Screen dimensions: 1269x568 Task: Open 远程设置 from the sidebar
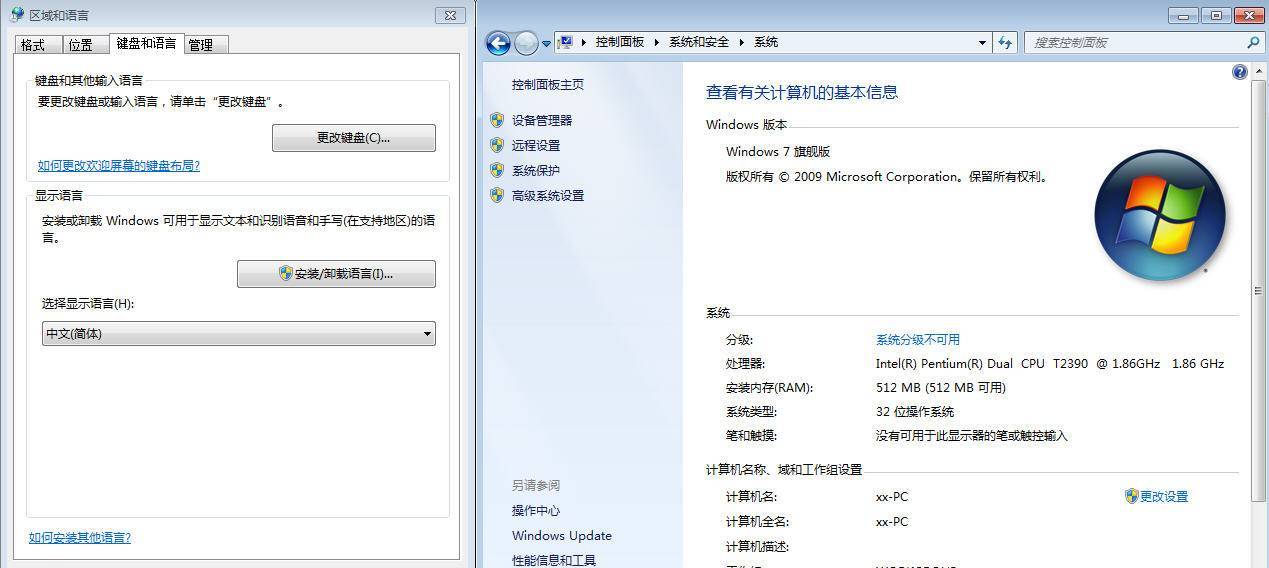pyautogui.click(x=536, y=145)
